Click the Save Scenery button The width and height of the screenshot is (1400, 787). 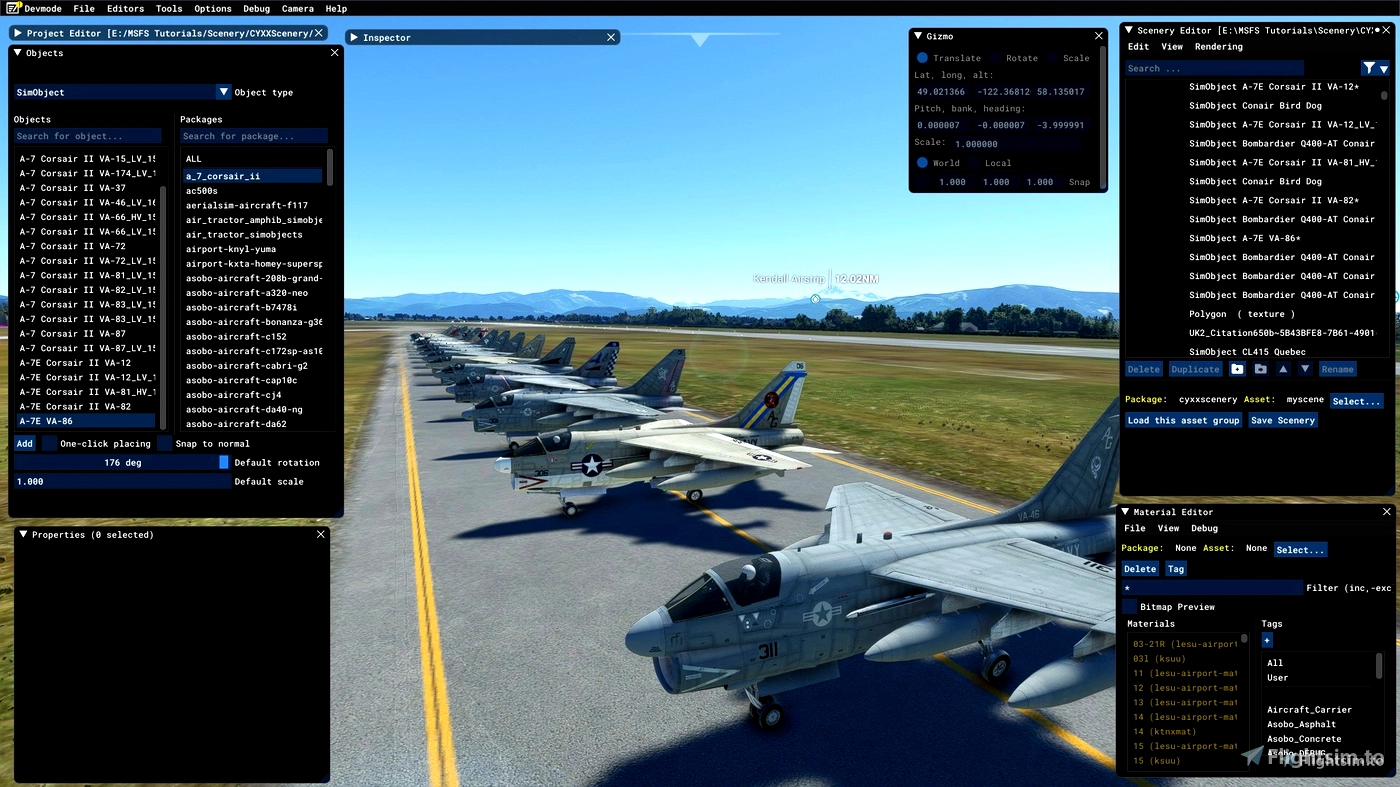click(x=1283, y=420)
